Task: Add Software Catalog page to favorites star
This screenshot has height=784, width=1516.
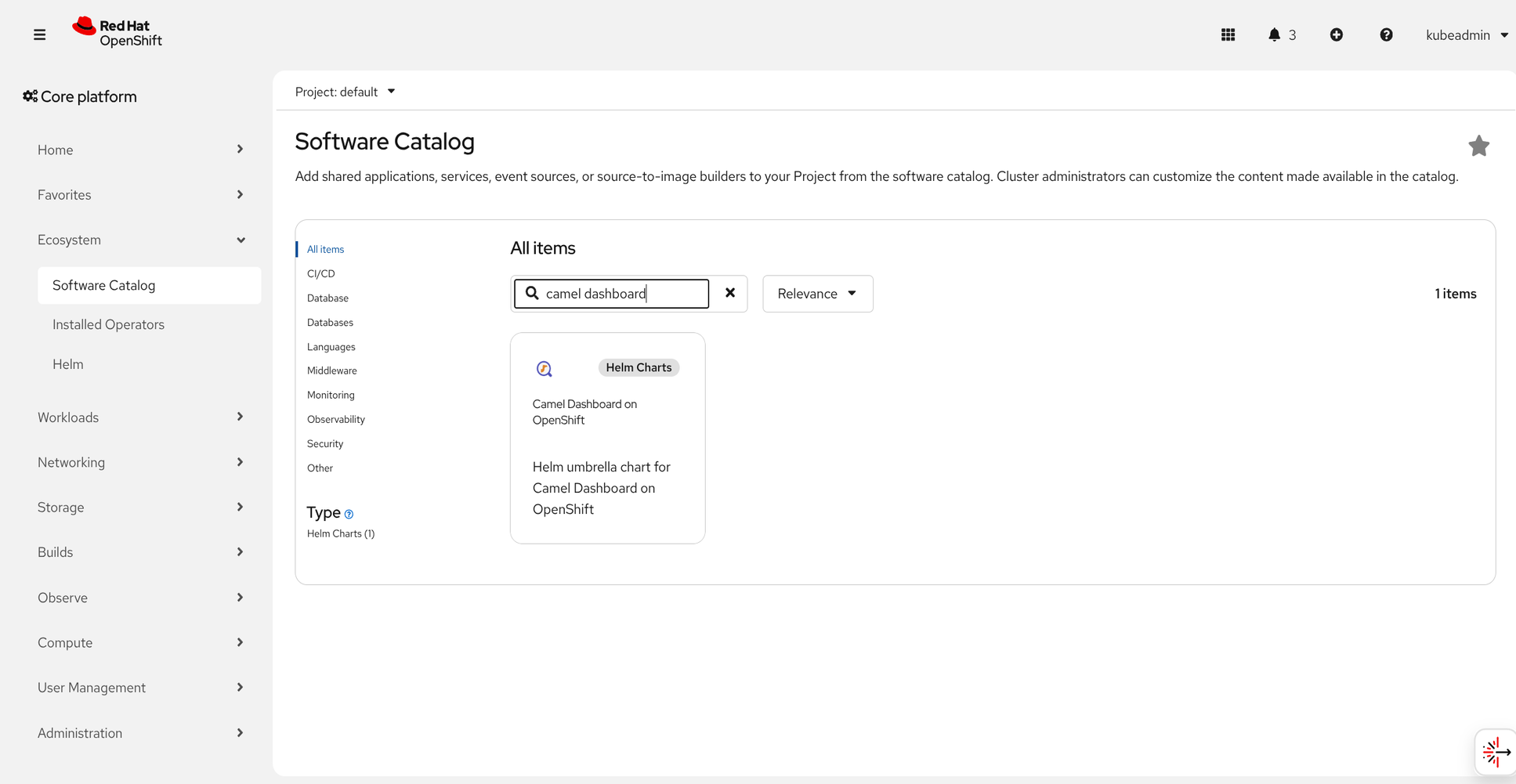Action: coord(1478,146)
